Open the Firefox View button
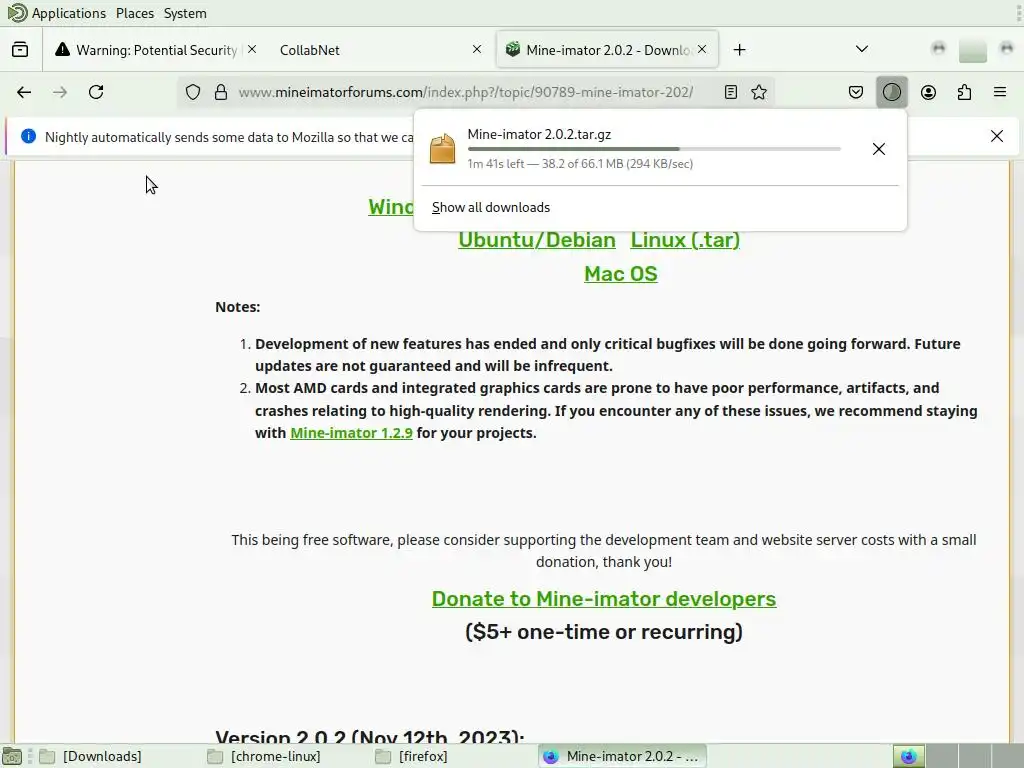 pos(20,50)
